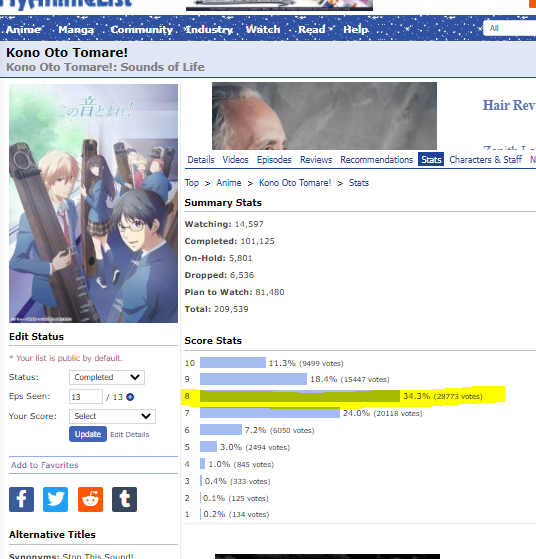Image resolution: width=536 pixels, height=559 pixels.
Task: Switch to the Reviews tab
Action: pos(316,159)
